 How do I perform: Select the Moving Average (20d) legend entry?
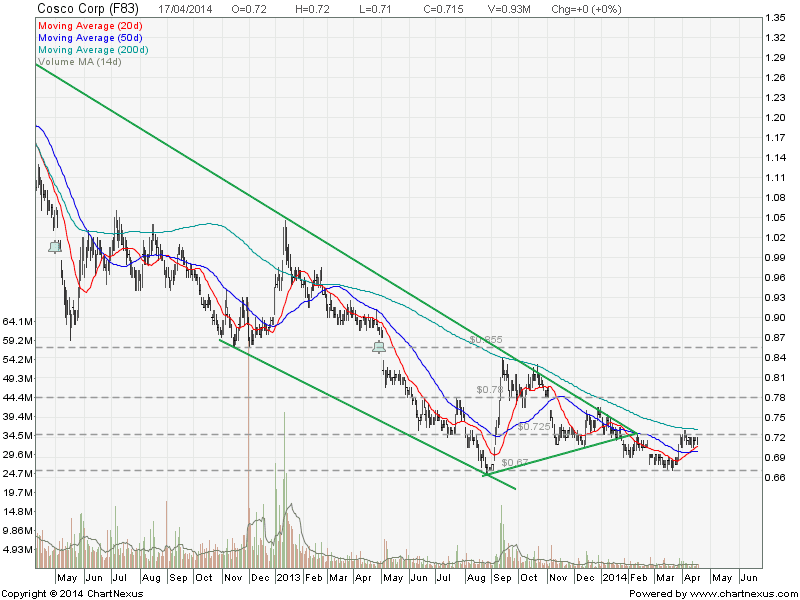pyautogui.click(x=90, y=26)
